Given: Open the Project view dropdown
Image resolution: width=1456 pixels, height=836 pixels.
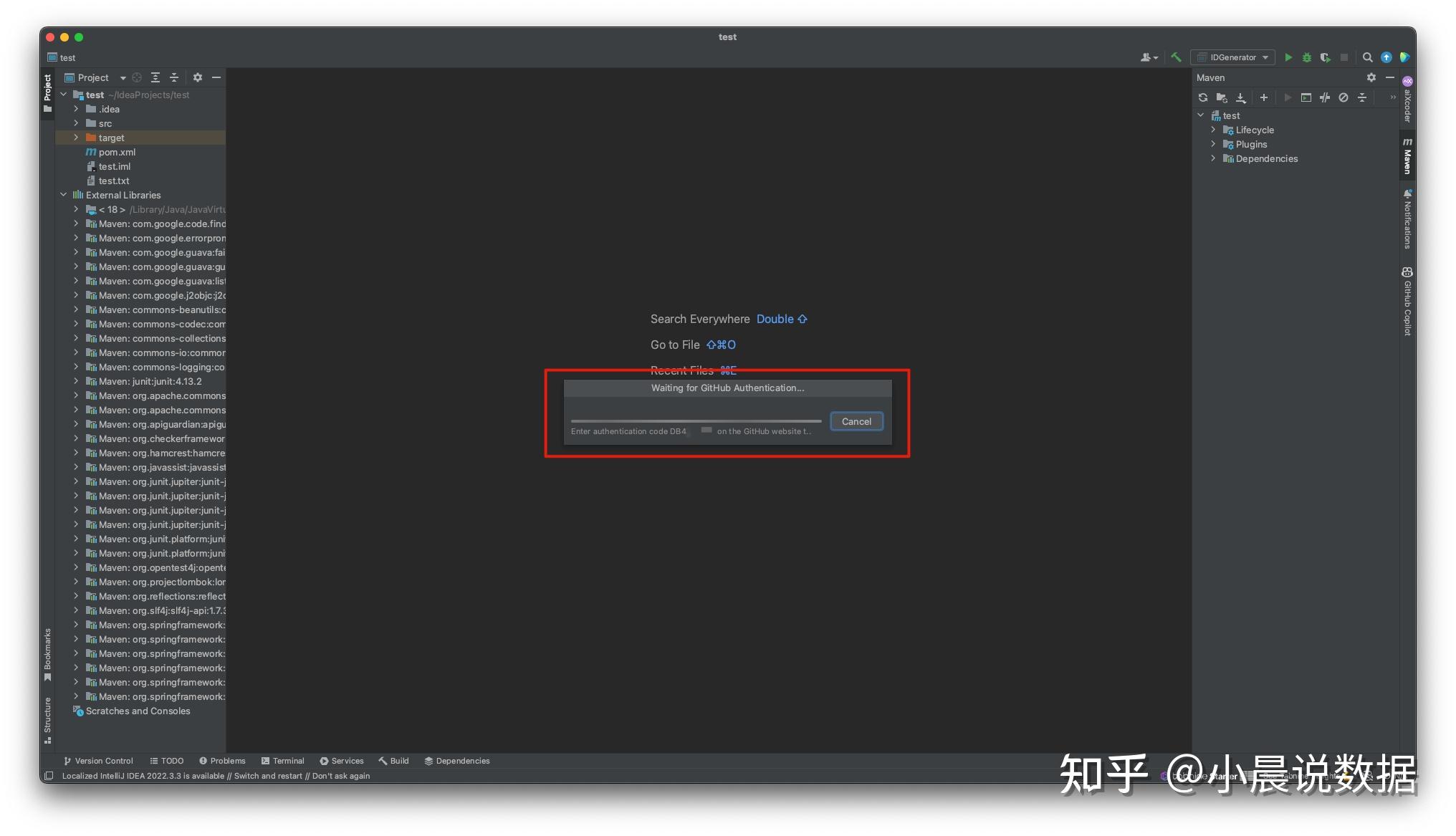Looking at the screenshot, I should point(95,77).
